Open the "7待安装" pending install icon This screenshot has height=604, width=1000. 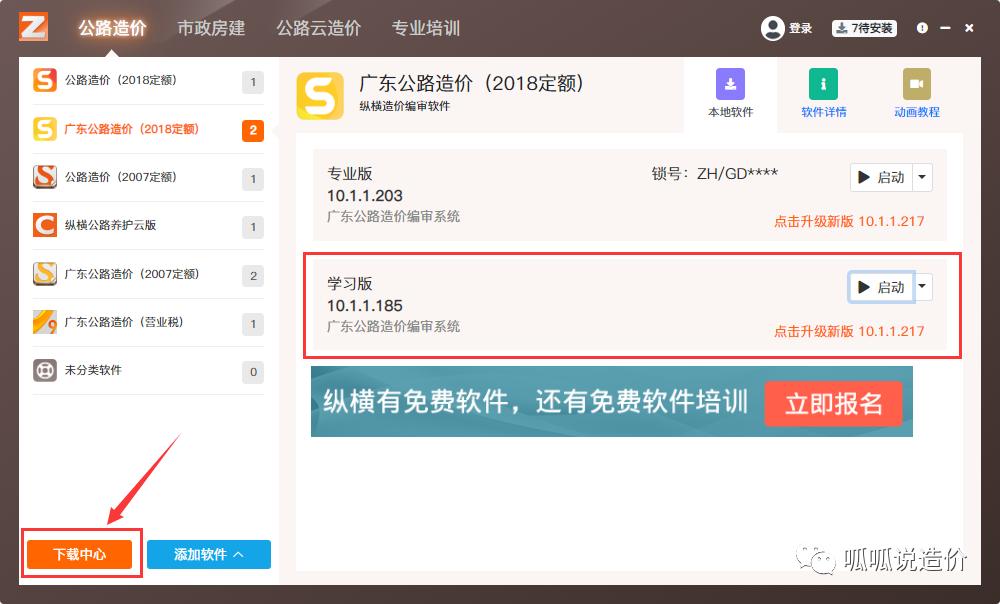(867, 28)
